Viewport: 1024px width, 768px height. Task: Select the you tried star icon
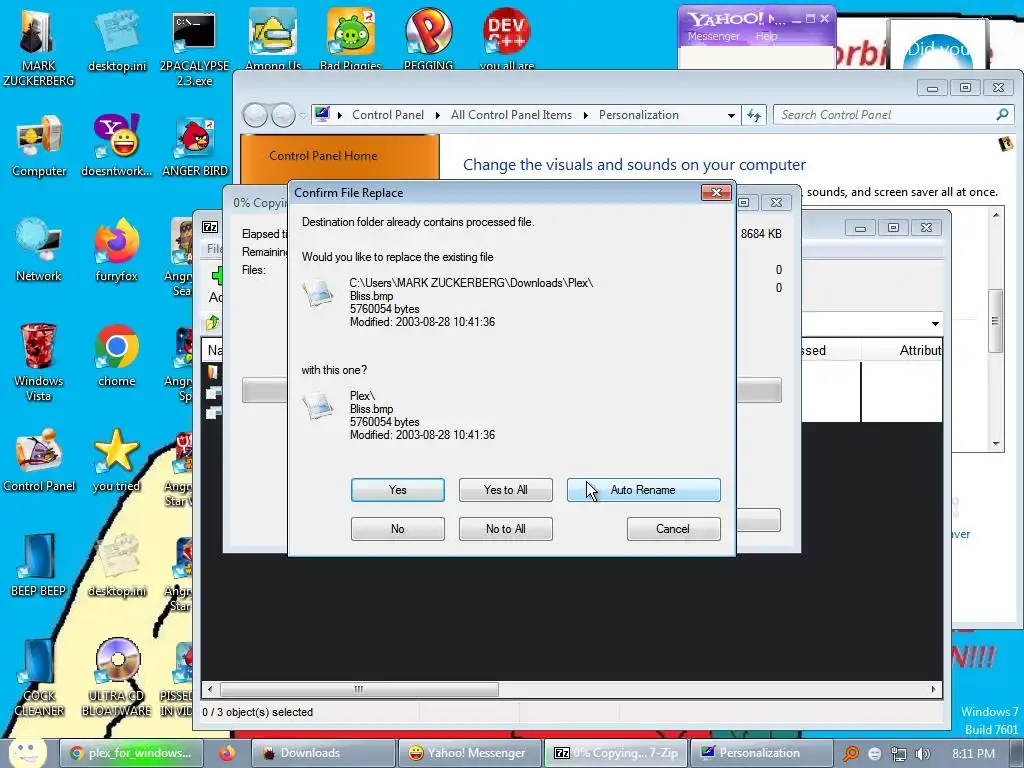point(117,460)
